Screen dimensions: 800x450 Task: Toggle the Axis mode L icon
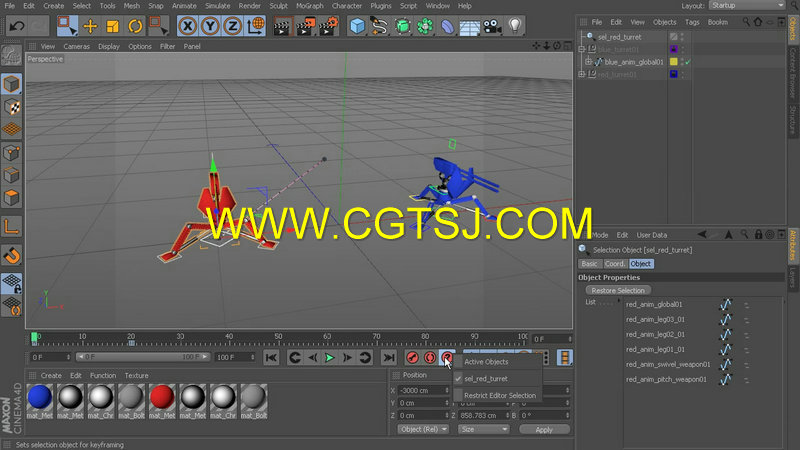tap(12, 226)
